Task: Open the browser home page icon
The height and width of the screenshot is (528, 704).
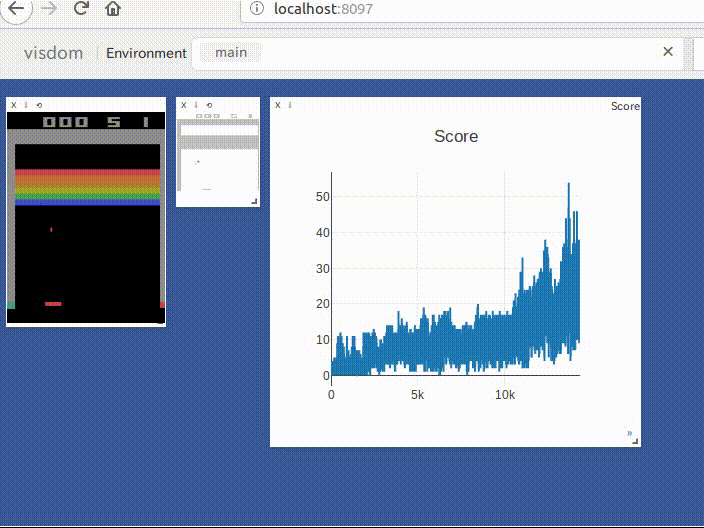Action: [113, 8]
